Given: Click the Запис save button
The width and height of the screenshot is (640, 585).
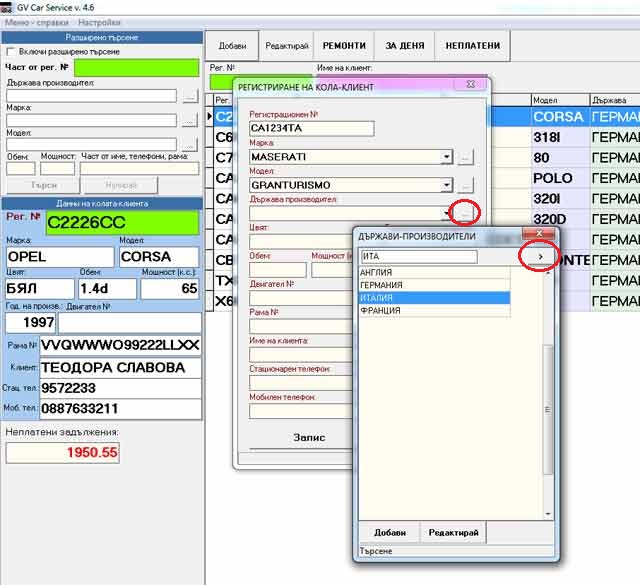Looking at the screenshot, I should (309, 438).
